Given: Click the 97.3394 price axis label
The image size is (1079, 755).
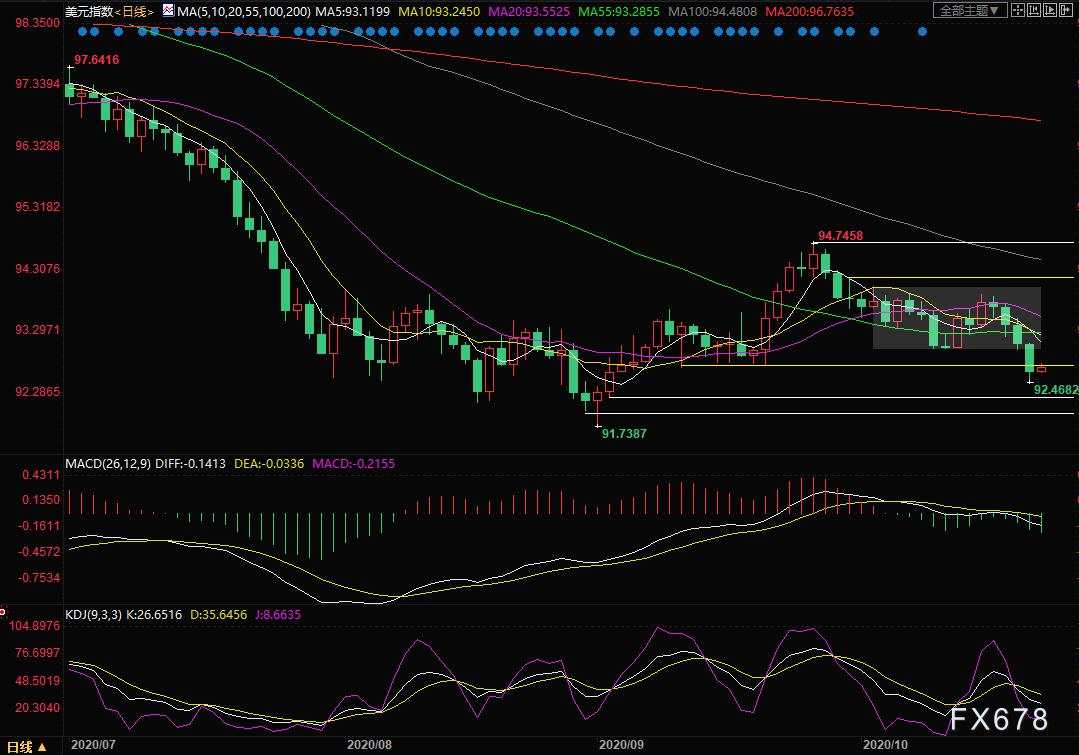Looking at the screenshot, I should pyautogui.click(x=38, y=84).
